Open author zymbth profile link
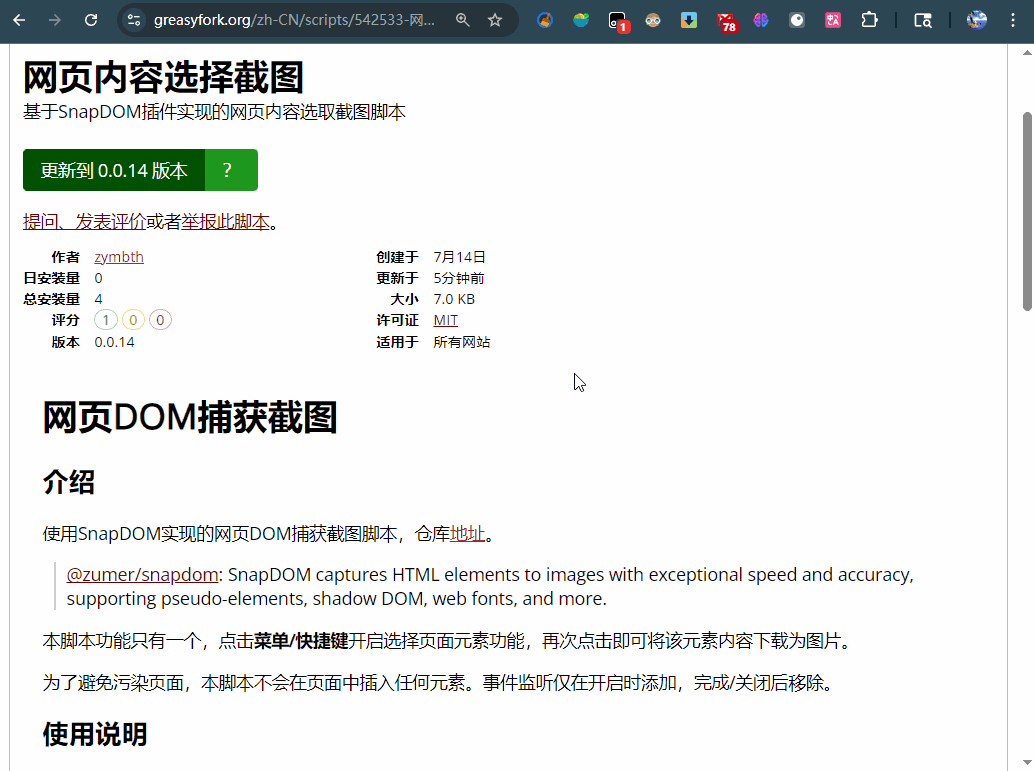This screenshot has width=1034, height=771. (x=119, y=257)
